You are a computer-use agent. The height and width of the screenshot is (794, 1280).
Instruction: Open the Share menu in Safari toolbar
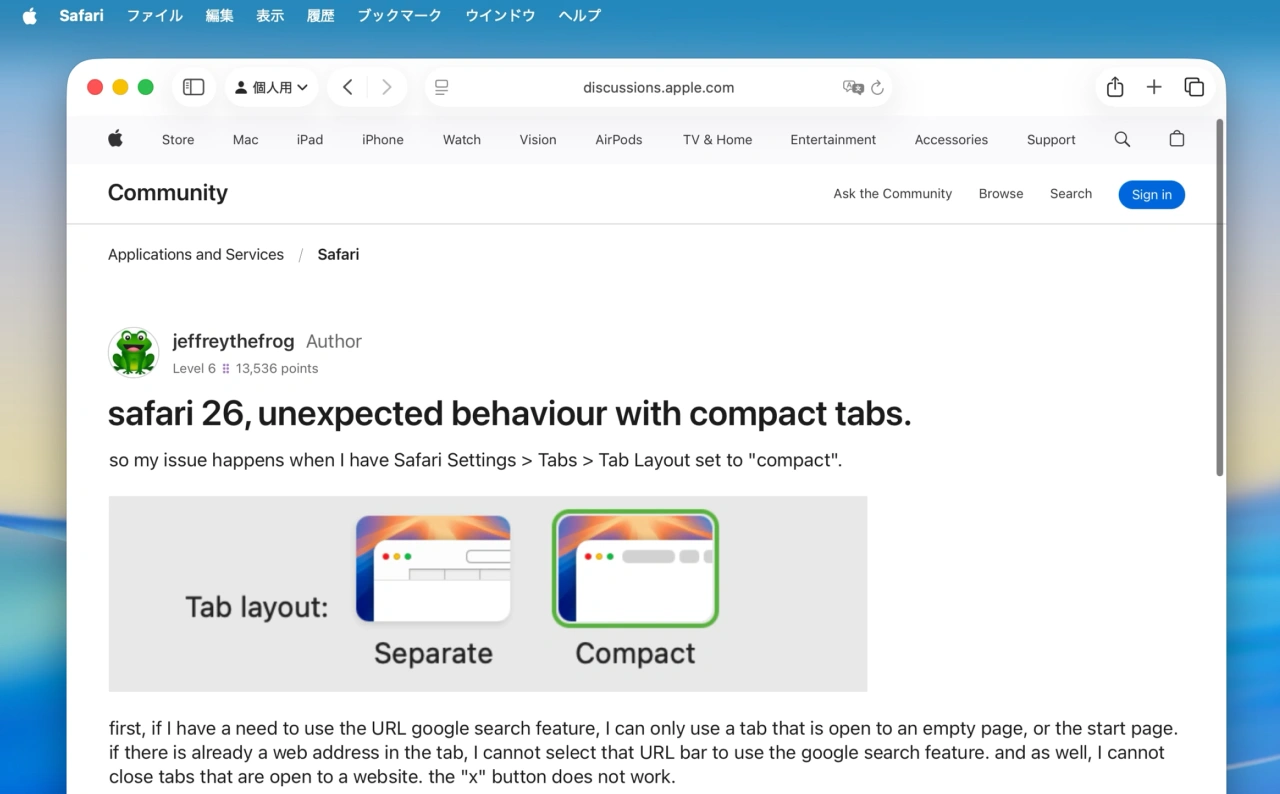[x=1114, y=87]
